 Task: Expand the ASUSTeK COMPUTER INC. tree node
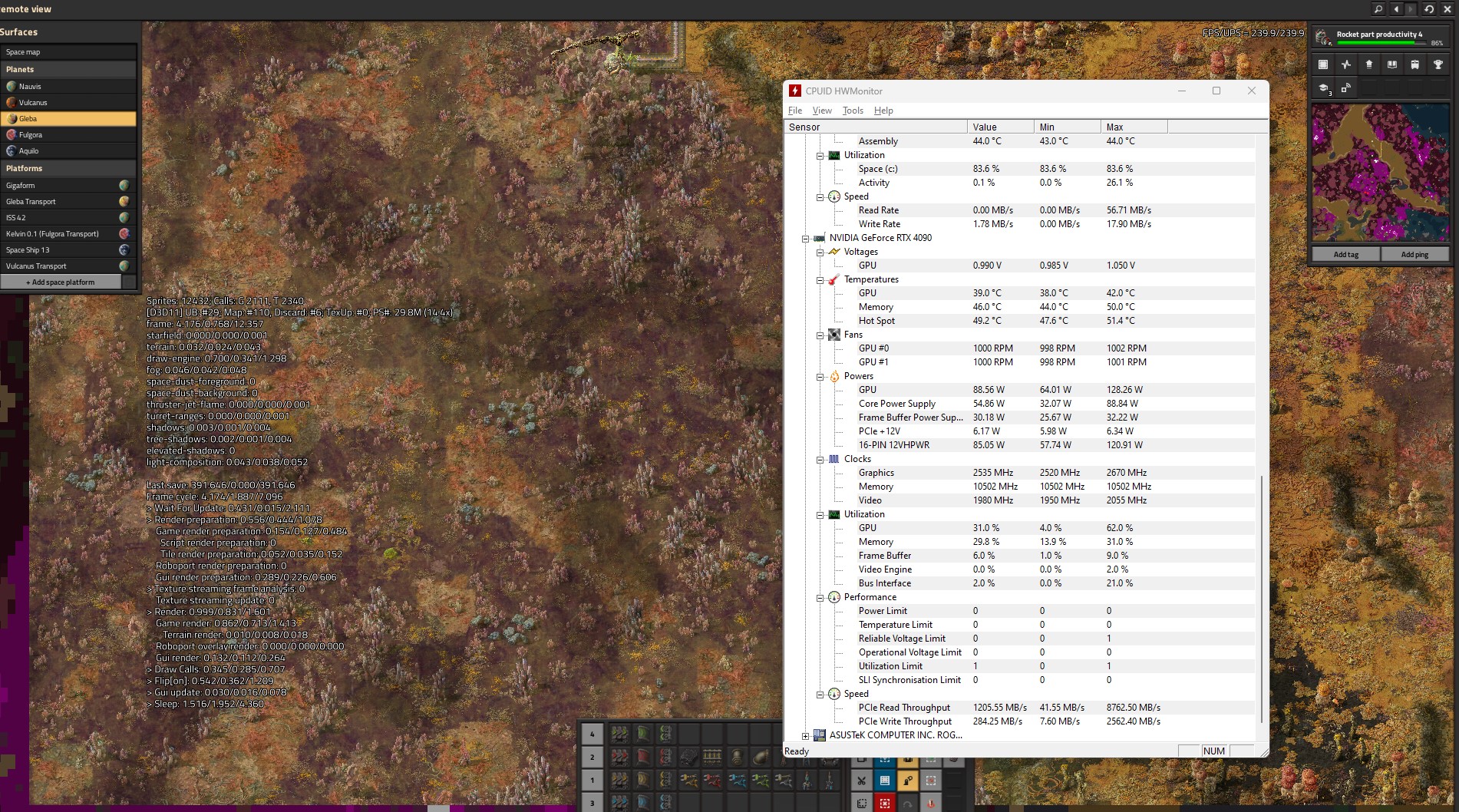[x=805, y=736]
